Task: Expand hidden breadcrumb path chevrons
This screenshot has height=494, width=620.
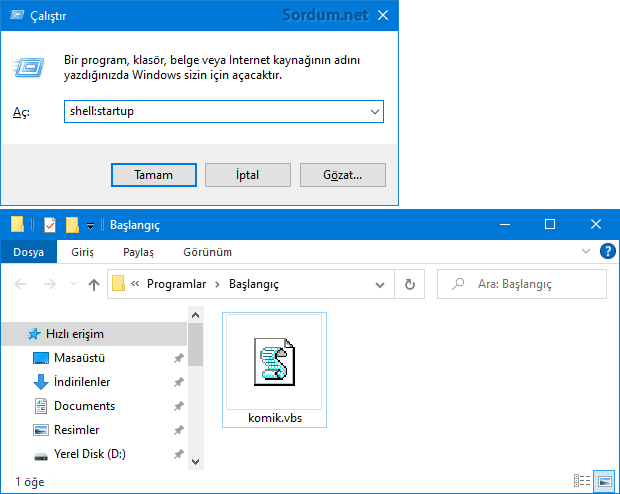Action: pyautogui.click(x=135, y=284)
